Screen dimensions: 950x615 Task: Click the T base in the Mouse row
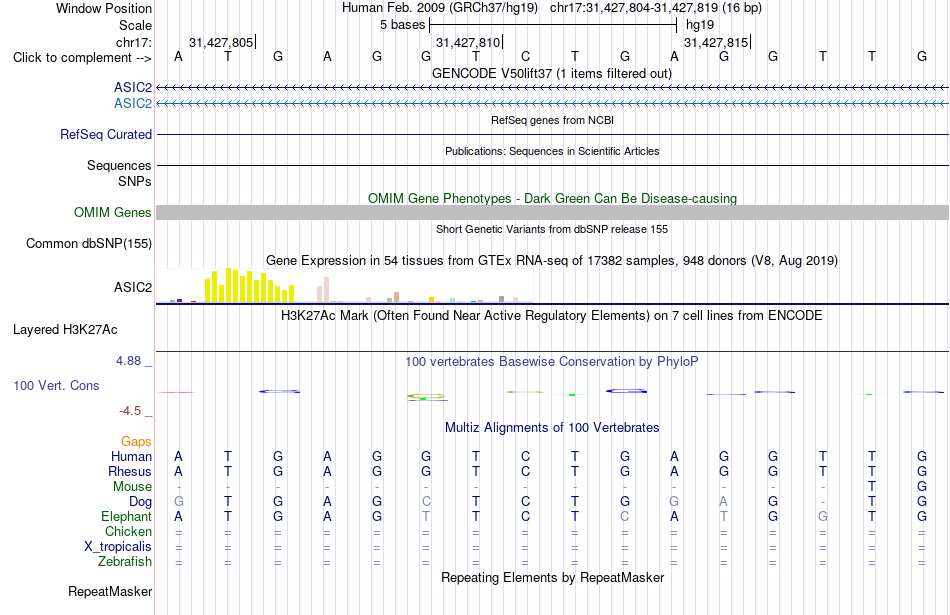pyautogui.click(x=872, y=487)
